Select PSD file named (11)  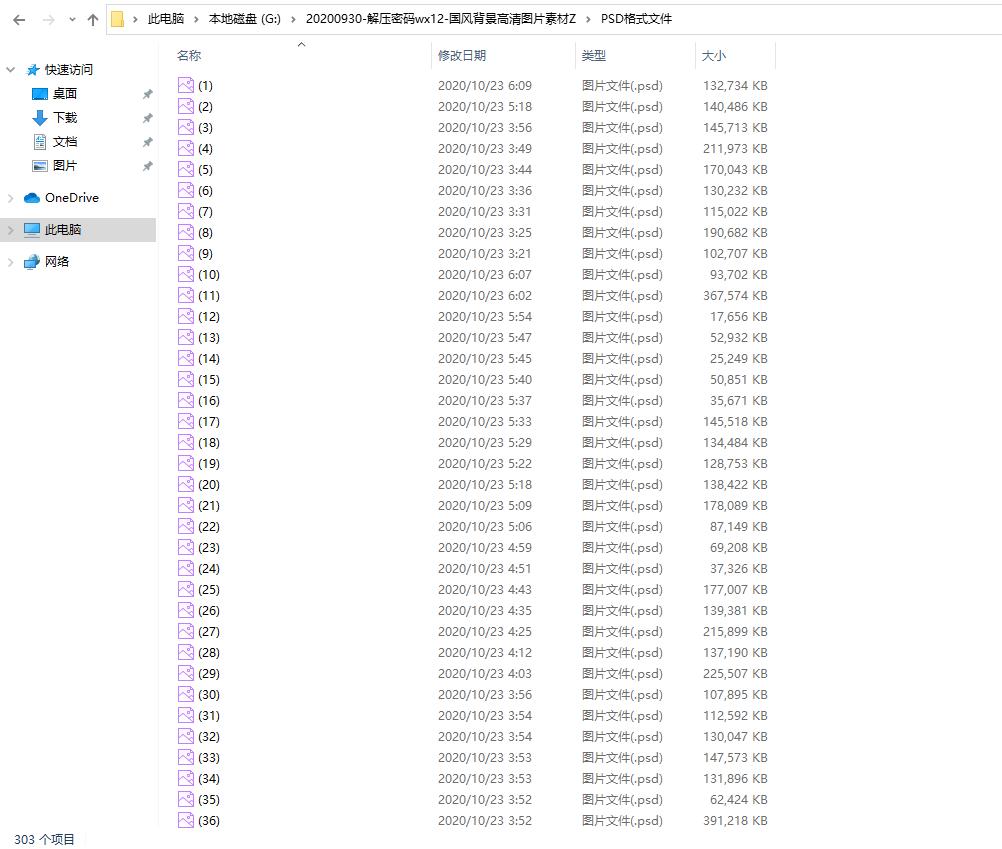(208, 296)
